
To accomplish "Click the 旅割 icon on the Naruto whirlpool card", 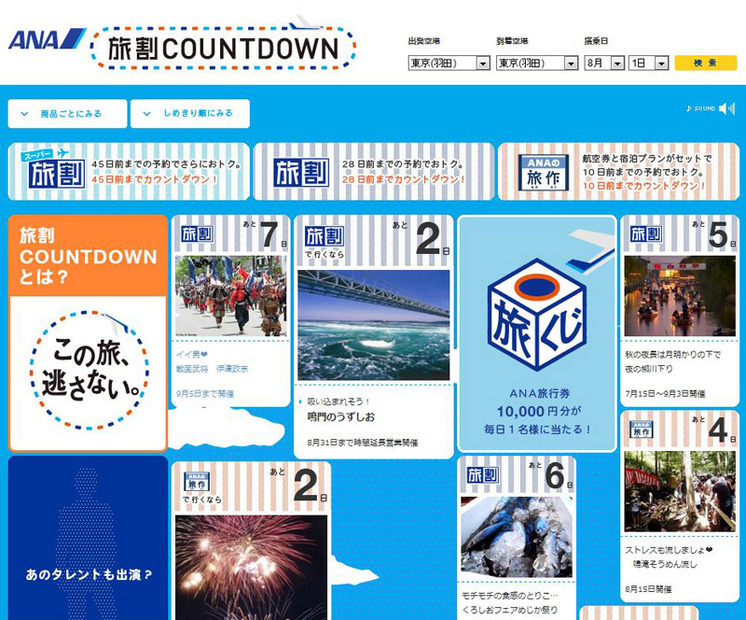I will (324, 236).
